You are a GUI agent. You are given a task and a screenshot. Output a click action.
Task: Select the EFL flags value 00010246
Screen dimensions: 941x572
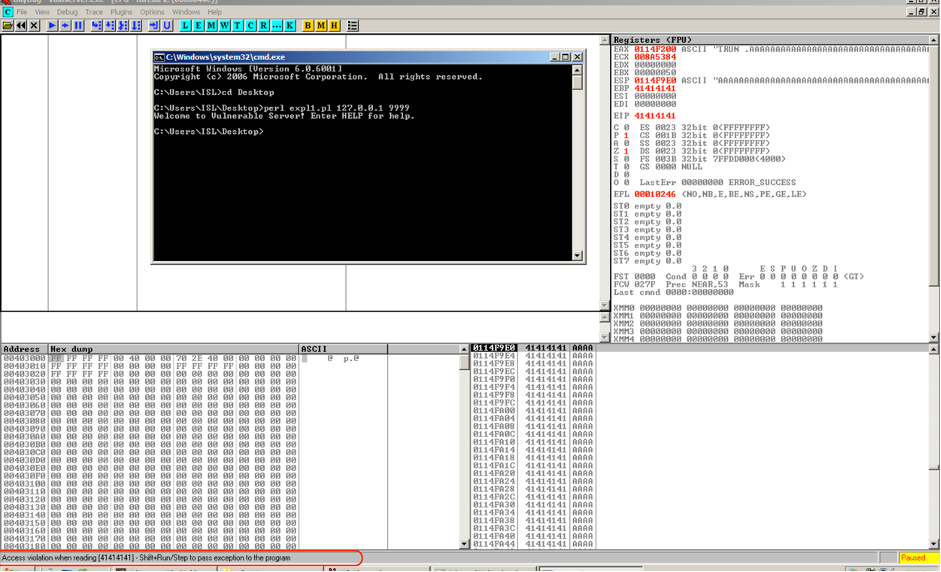coord(655,194)
